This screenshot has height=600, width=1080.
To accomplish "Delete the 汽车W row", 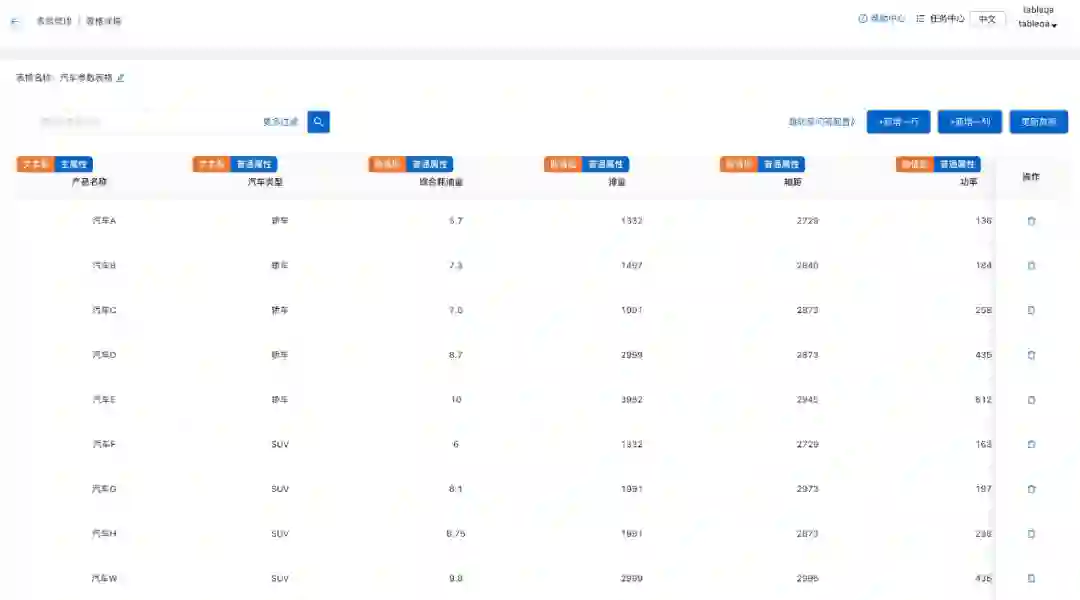I will tap(1031, 579).
